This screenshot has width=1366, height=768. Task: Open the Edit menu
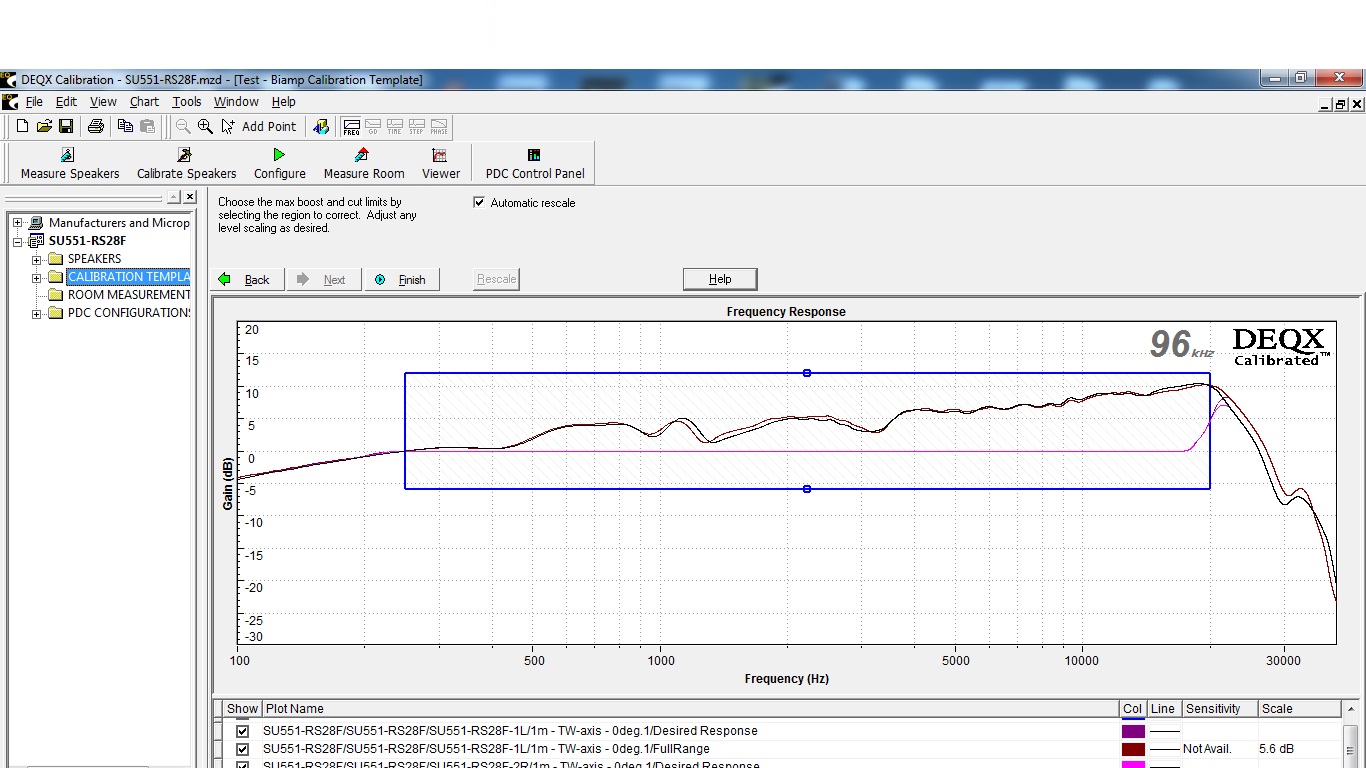(x=66, y=102)
